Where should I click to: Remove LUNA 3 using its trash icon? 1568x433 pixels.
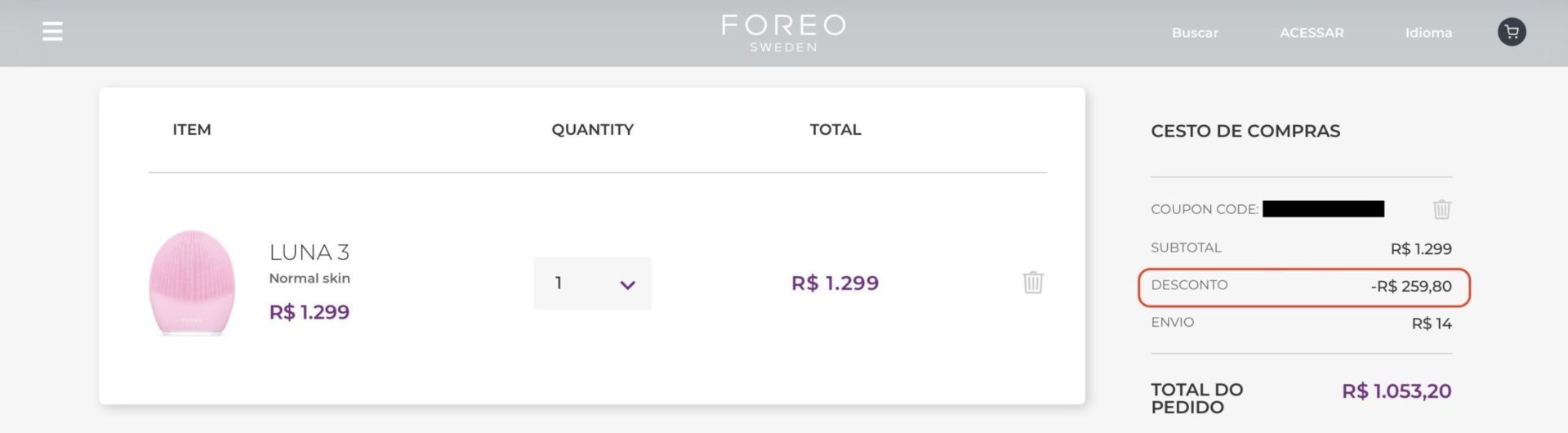tap(1032, 283)
